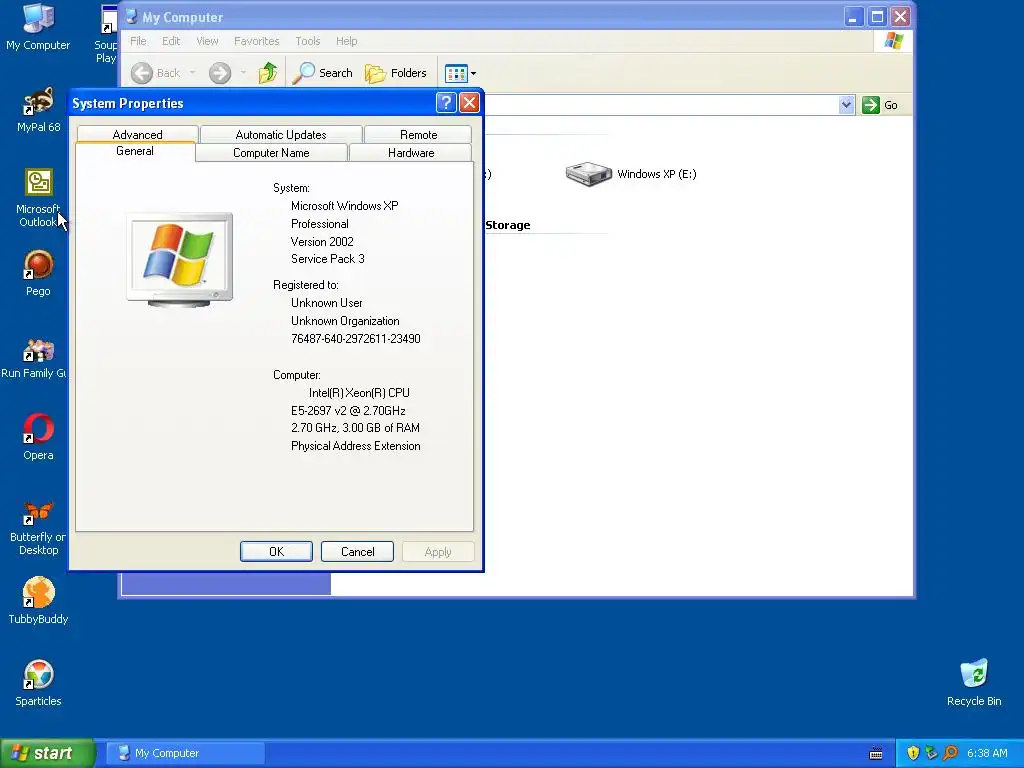The image size is (1024, 768).
Task: Launch the Opera browser shortcut
Action: (38, 438)
